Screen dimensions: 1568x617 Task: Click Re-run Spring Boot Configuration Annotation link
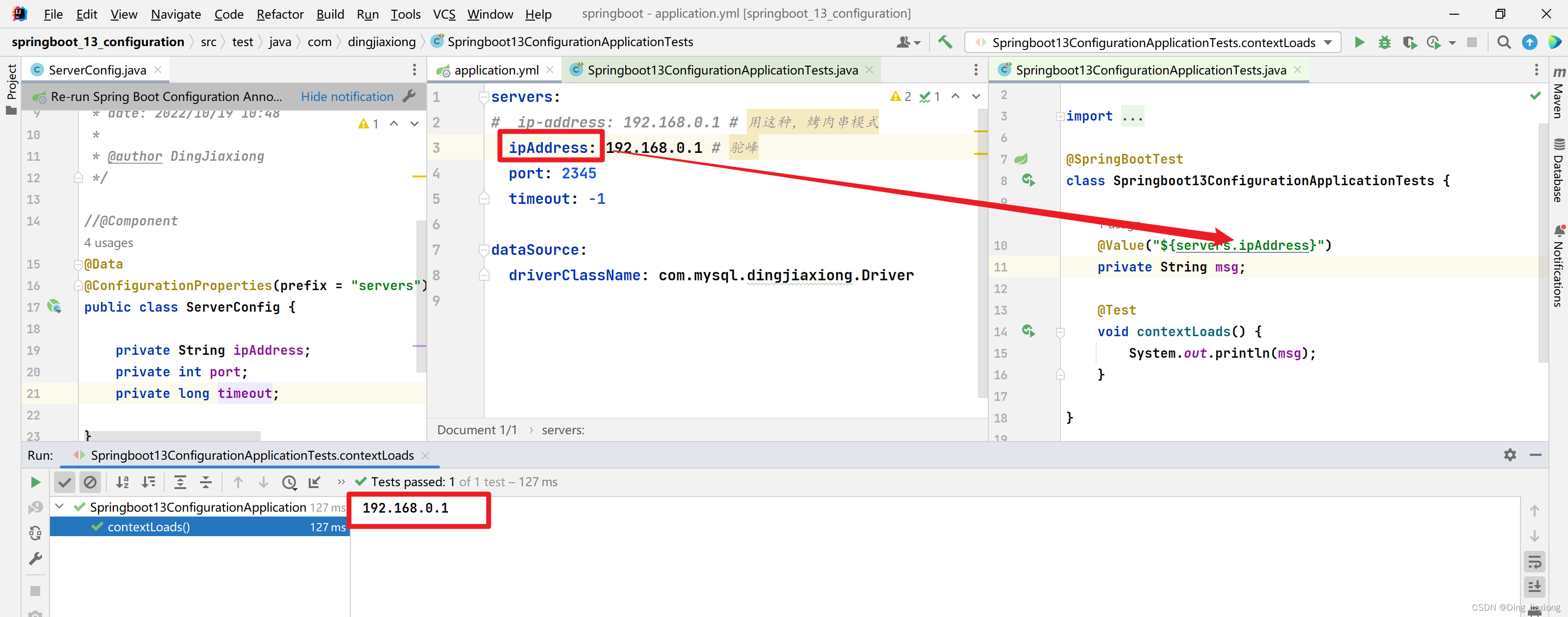click(166, 96)
